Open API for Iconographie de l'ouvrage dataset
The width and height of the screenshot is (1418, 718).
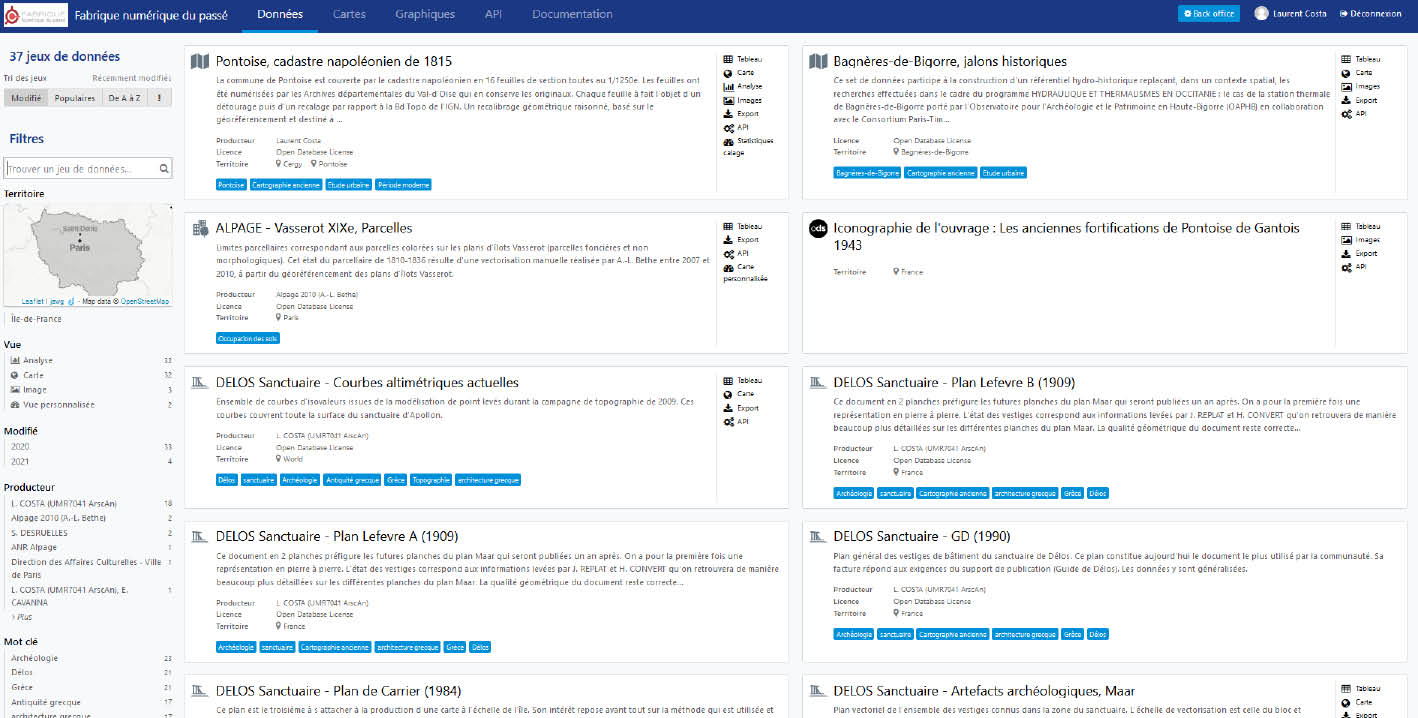click(x=1359, y=267)
